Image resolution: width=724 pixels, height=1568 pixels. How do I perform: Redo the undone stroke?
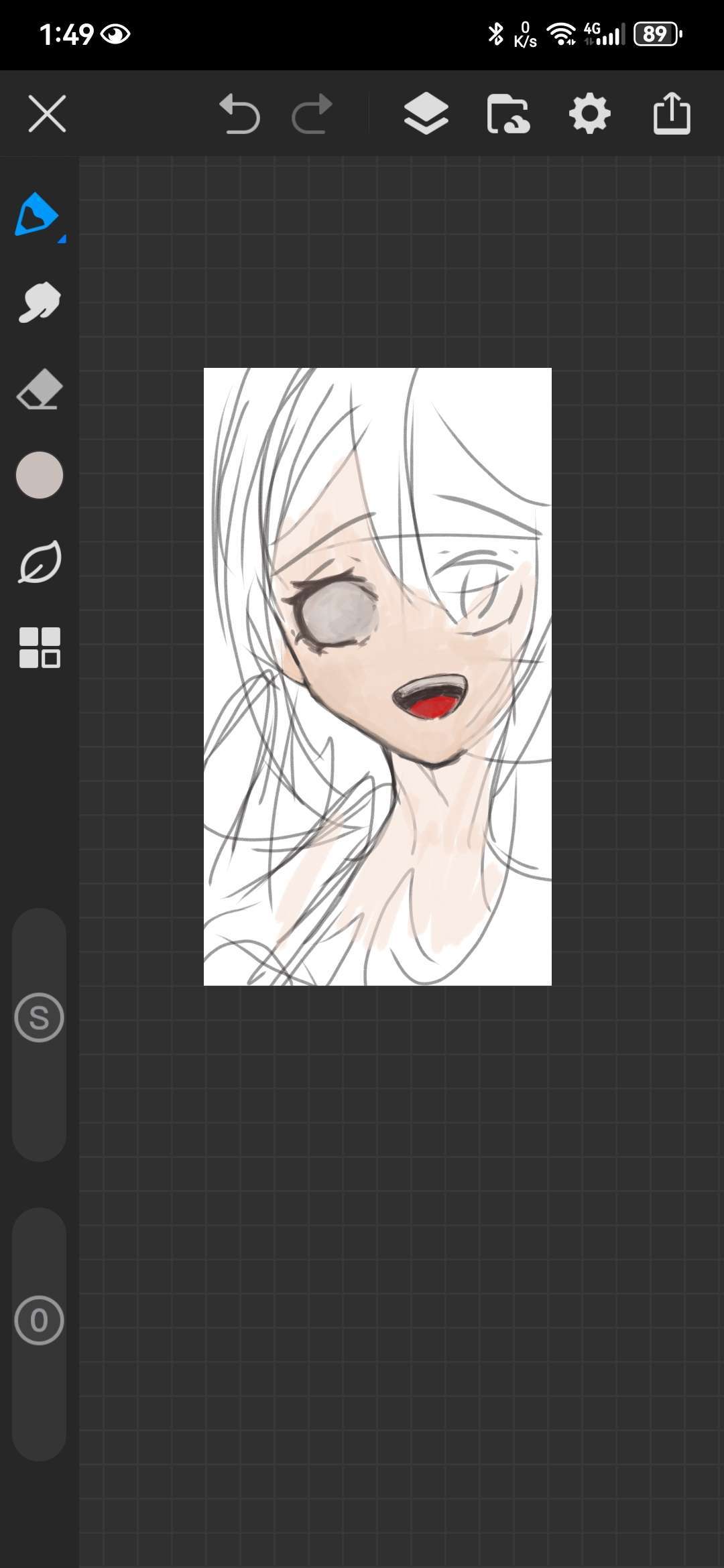coord(312,114)
